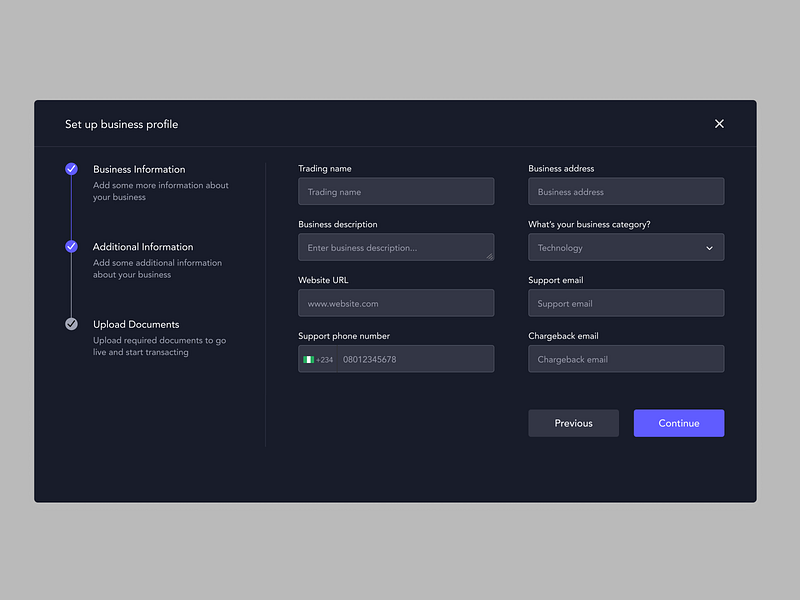Open the Set up business profile header area

tap(121, 124)
